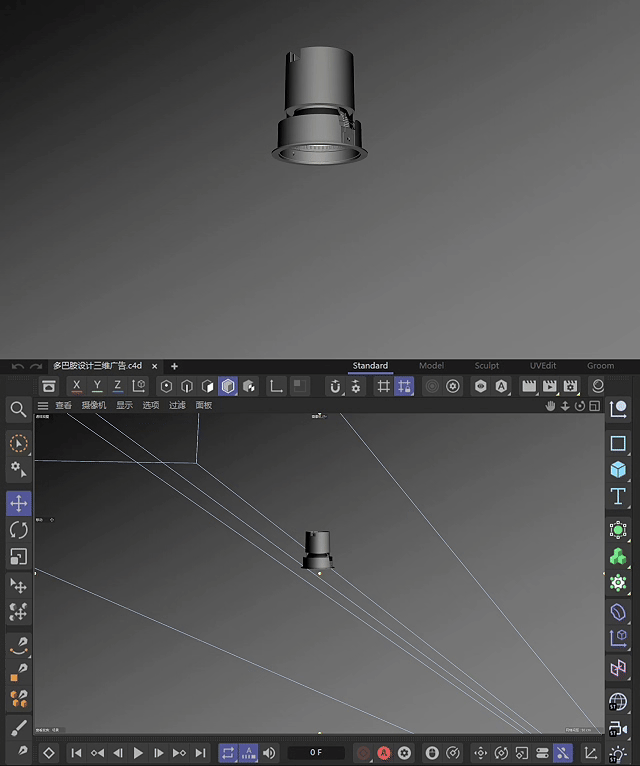Open the 选项 viewport menu
This screenshot has width=640, height=766.
pos(150,405)
